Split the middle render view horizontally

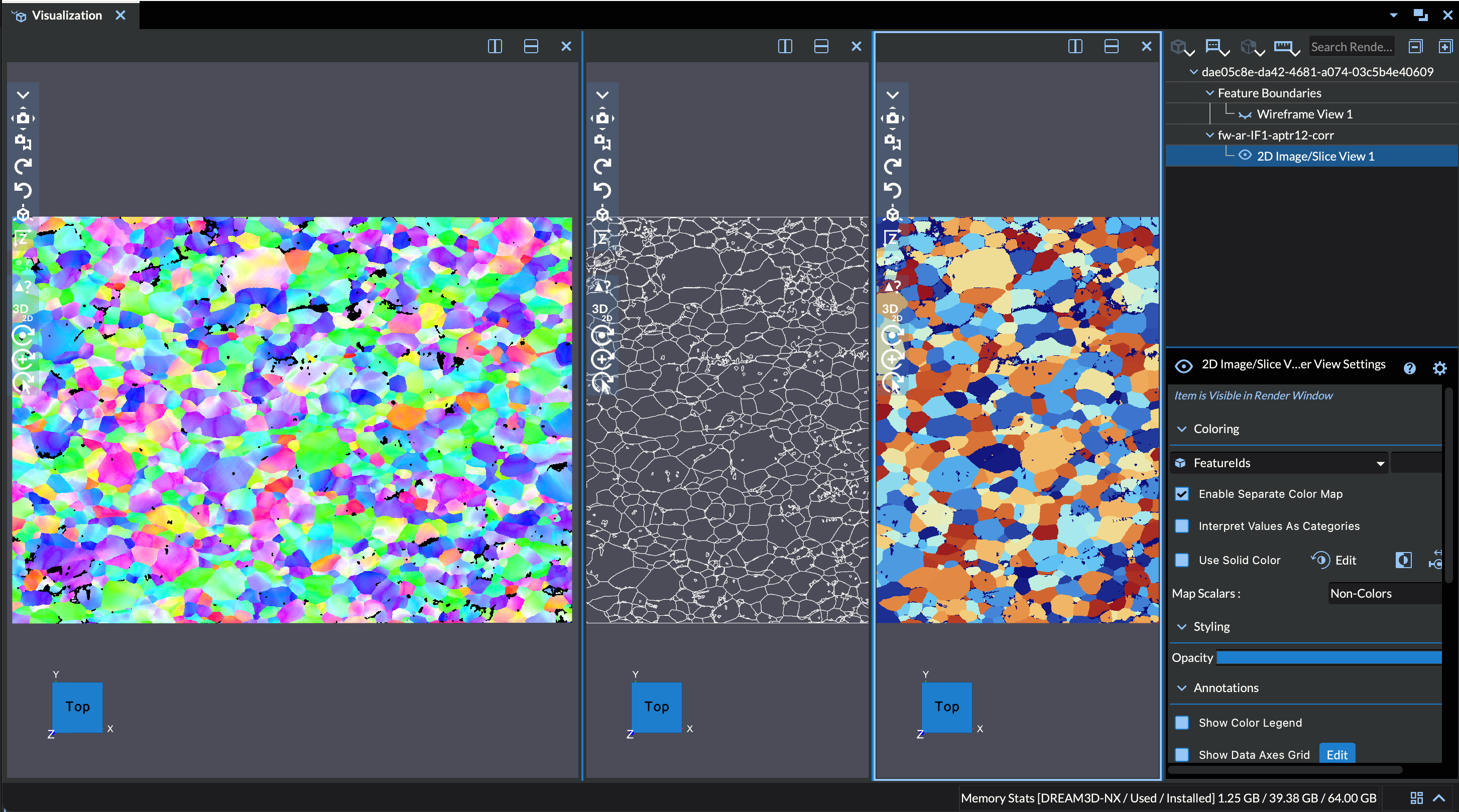click(821, 47)
